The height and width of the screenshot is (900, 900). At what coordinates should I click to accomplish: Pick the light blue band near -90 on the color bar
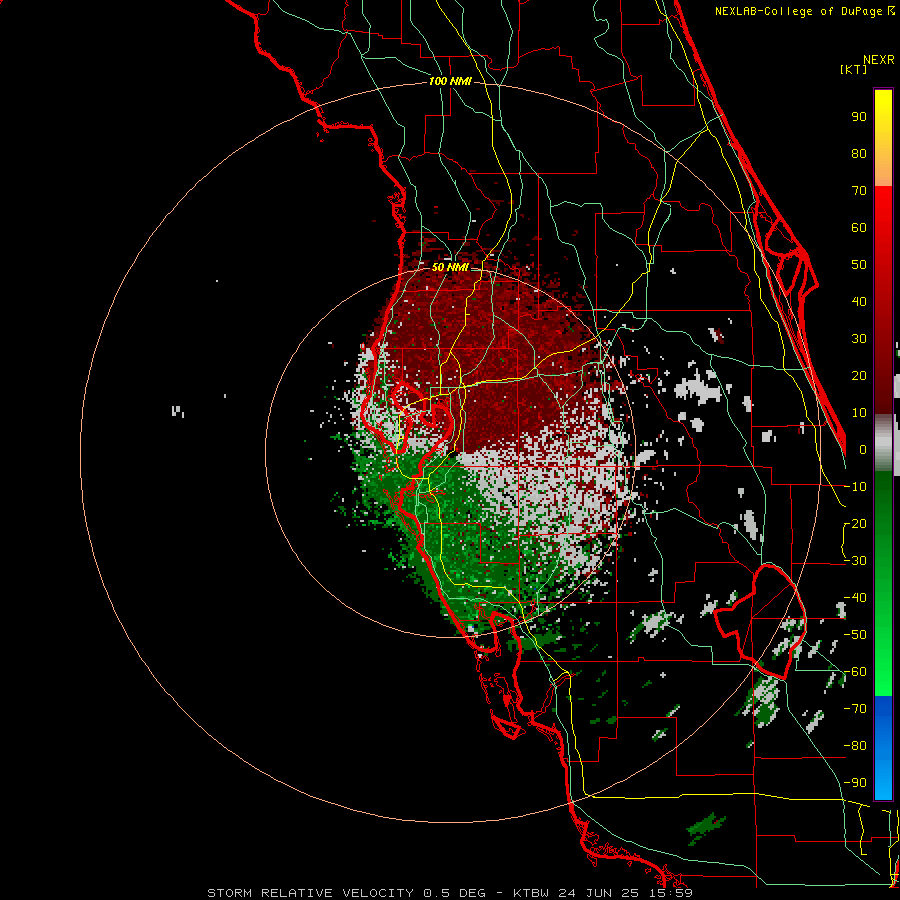tap(883, 782)
